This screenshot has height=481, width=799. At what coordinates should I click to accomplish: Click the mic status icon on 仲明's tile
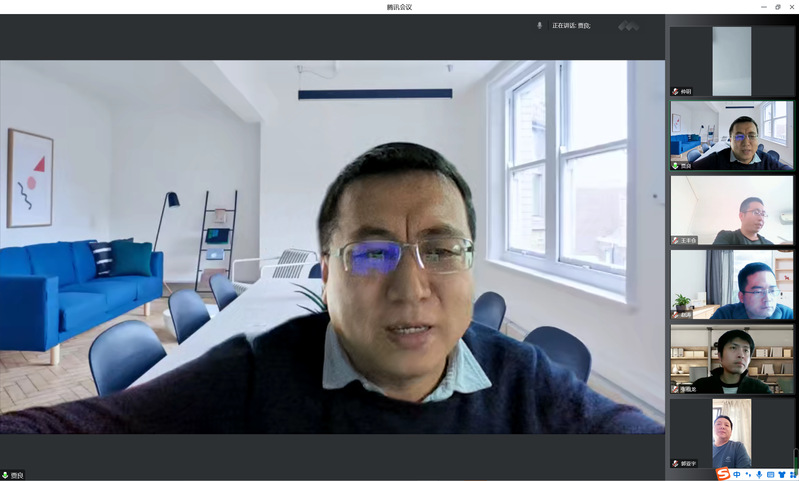click(x=675, y=91)
